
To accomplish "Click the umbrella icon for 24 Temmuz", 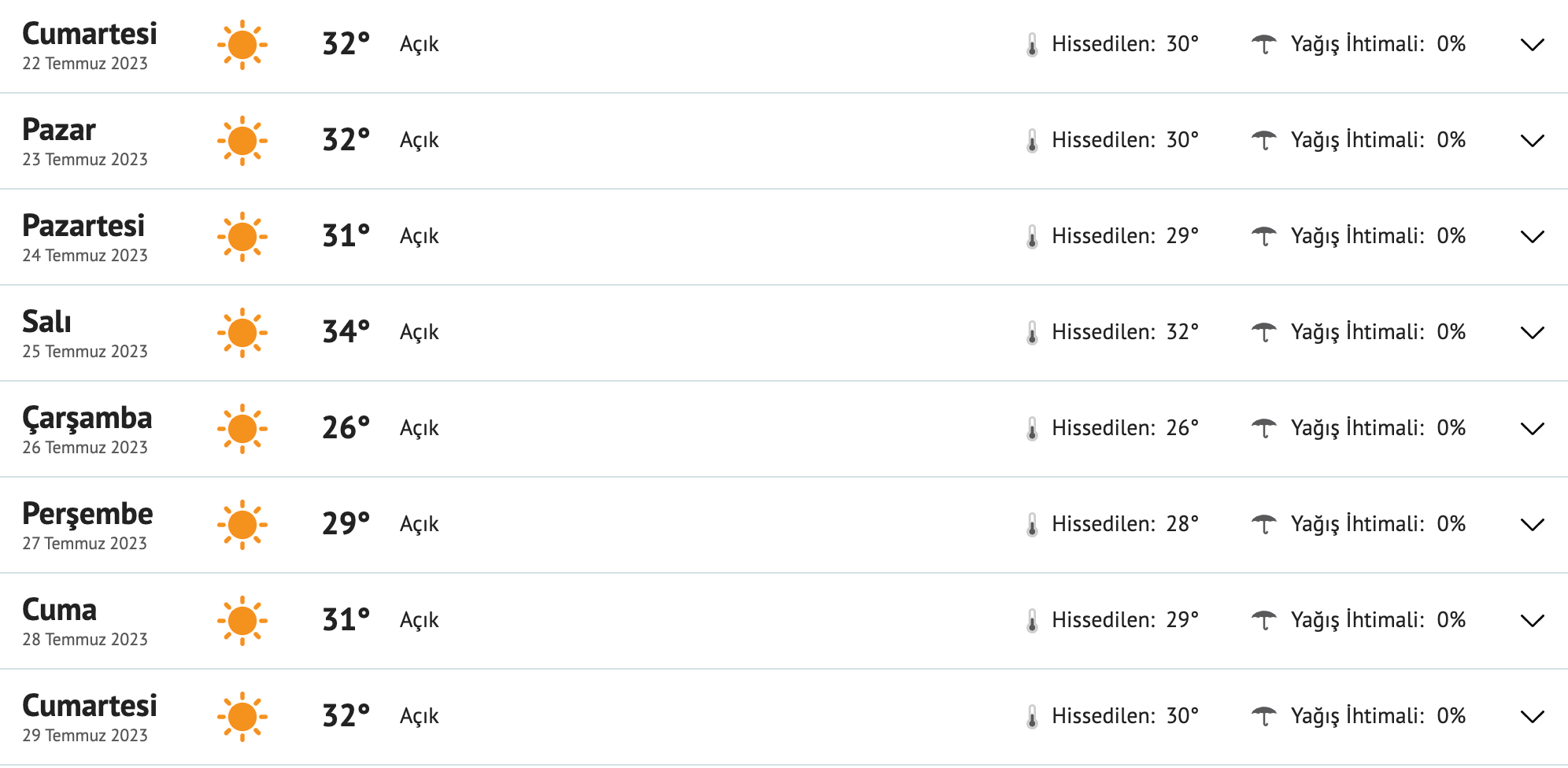I will [1264, 236].
